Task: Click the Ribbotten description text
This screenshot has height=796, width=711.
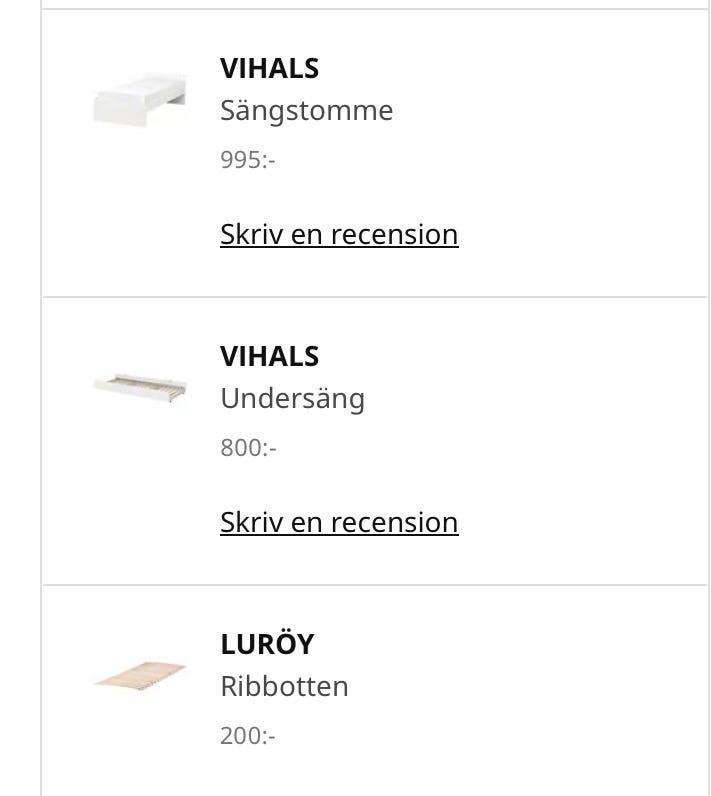Action: (x=284, y=686)
